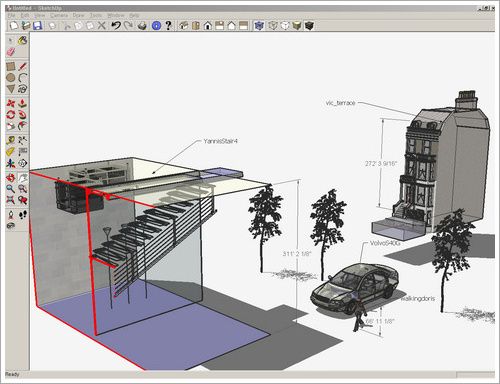Select the Freehand tool

[x=22, y=89]
